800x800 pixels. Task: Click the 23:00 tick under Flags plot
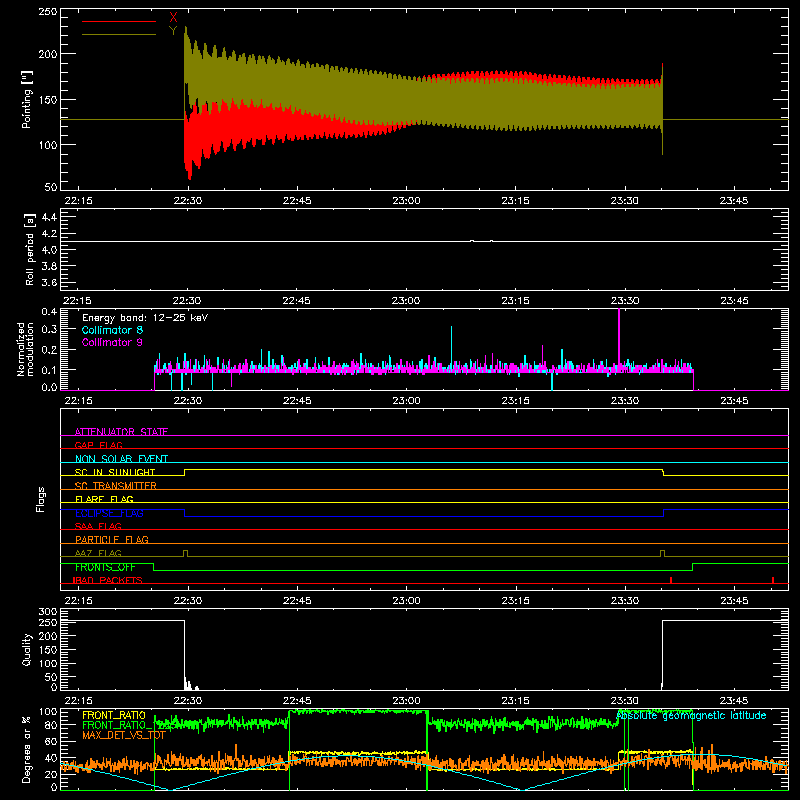(406, 601)
